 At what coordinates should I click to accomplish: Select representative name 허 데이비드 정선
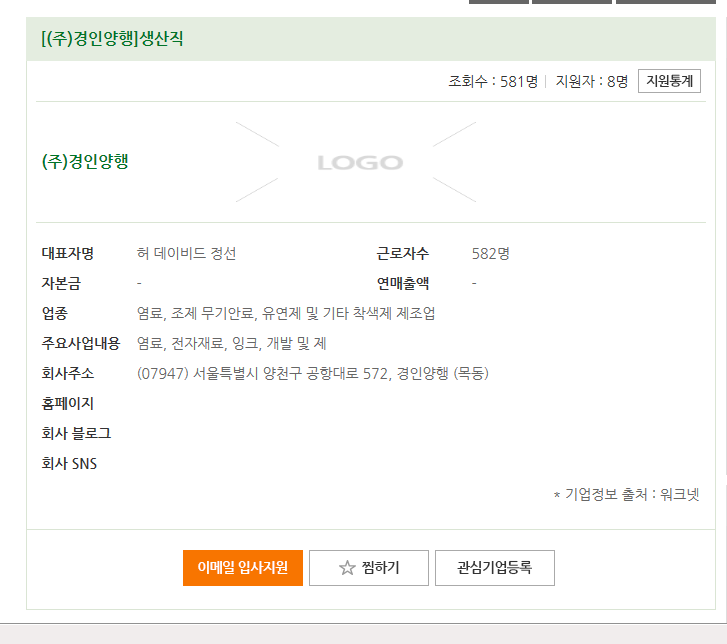click(186, 254)
